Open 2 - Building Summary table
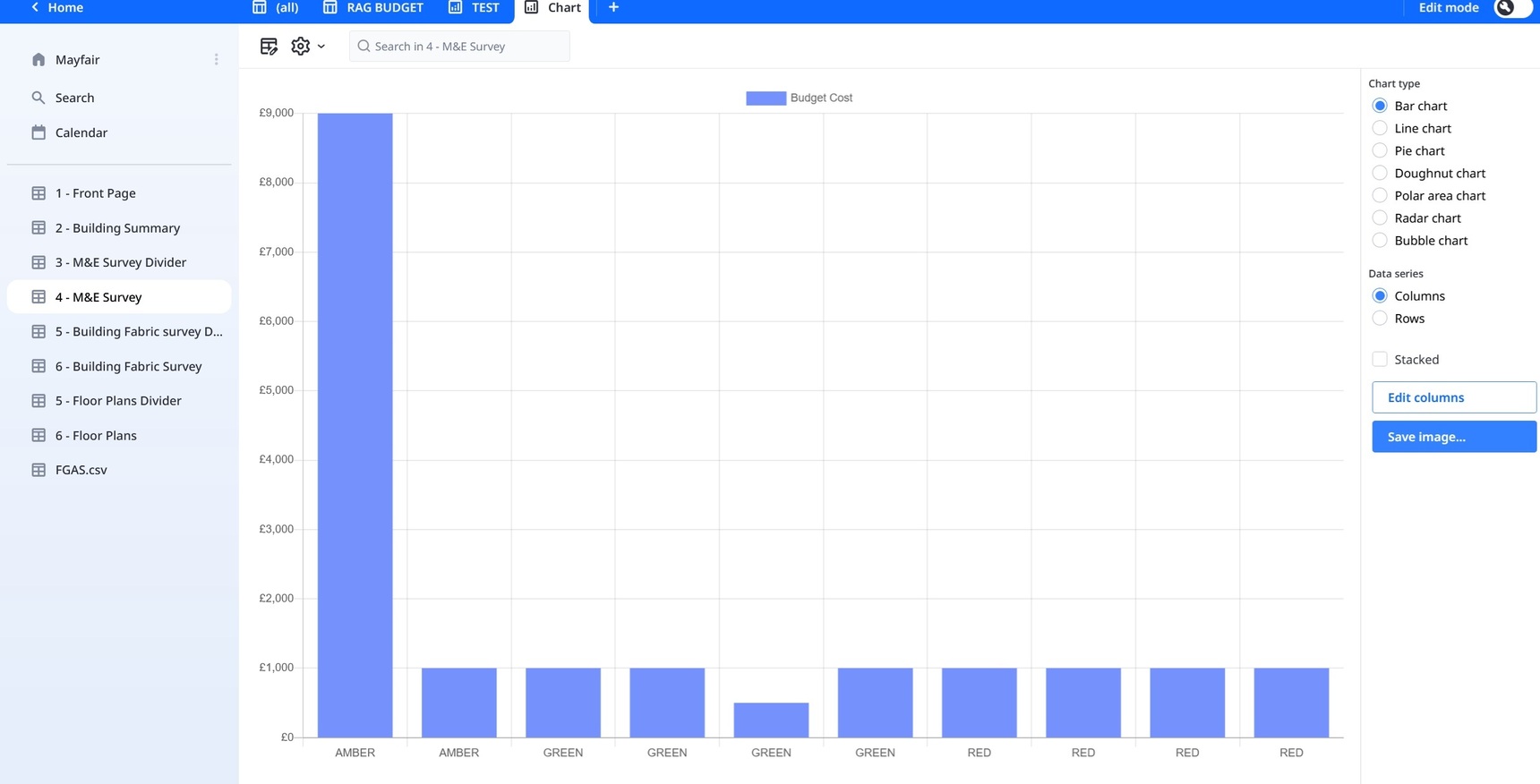 tap(119, 228)
